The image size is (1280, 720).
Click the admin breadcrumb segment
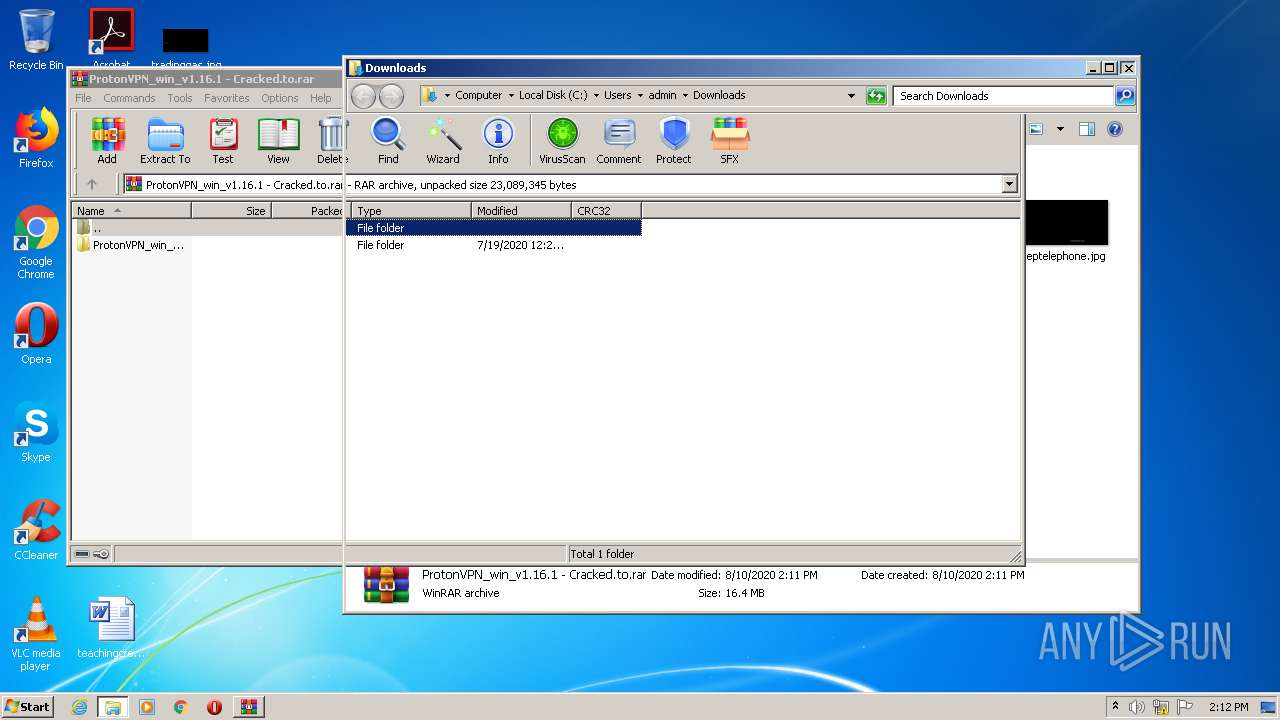pyautogui.click(x=662, y=95)
